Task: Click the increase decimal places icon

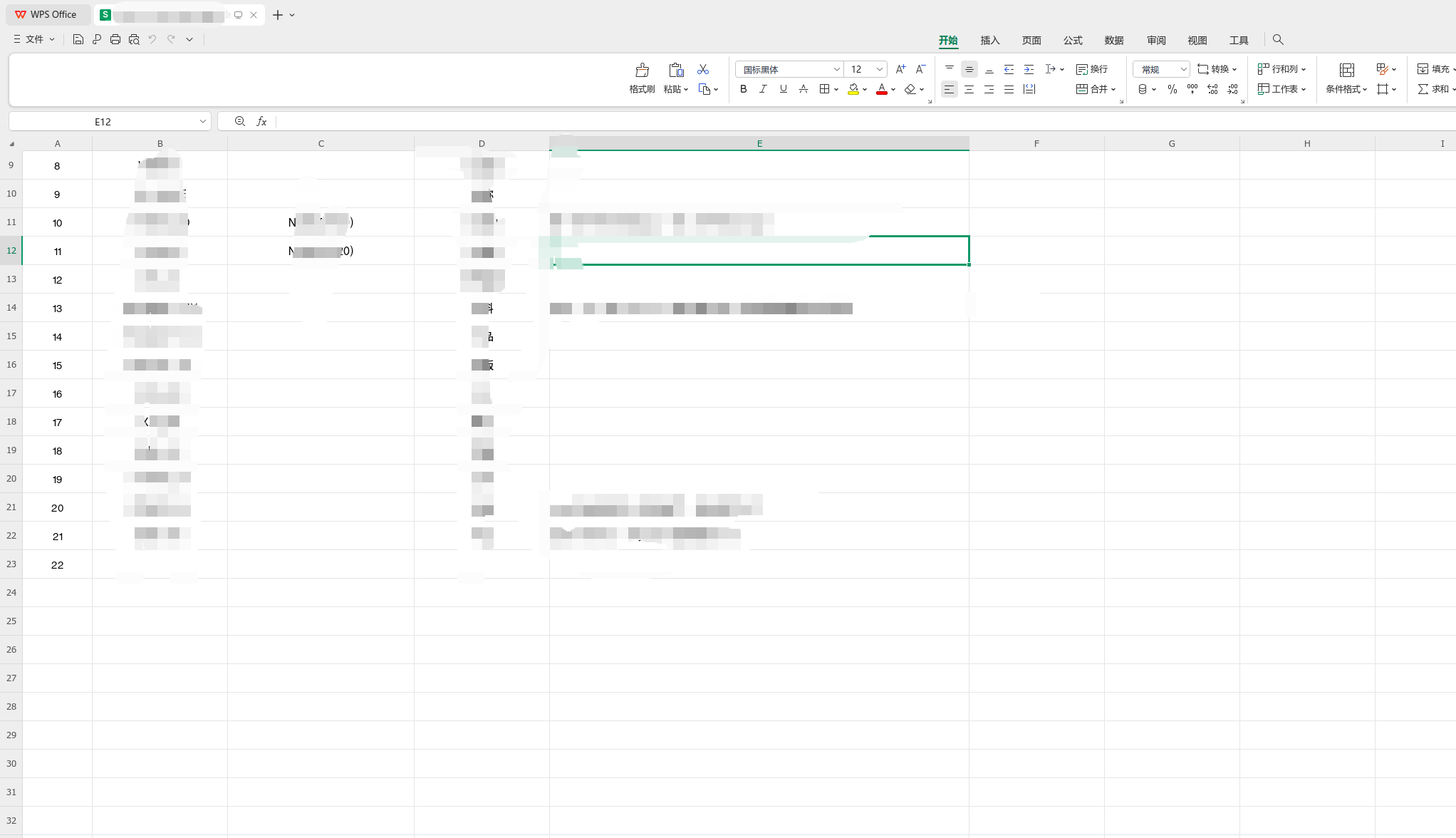Action: coord(1212,89)
